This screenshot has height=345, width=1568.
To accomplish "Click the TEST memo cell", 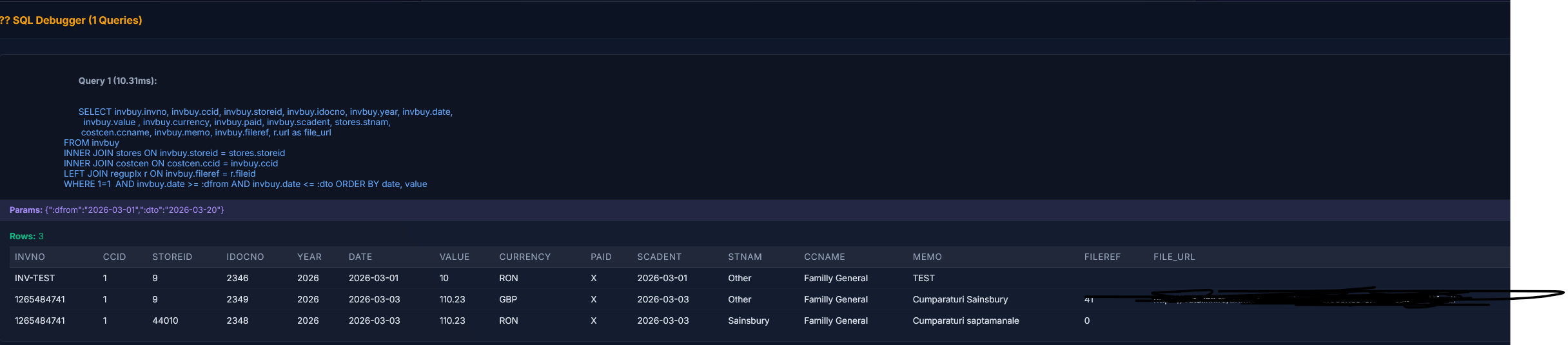I will coord(923,278).
